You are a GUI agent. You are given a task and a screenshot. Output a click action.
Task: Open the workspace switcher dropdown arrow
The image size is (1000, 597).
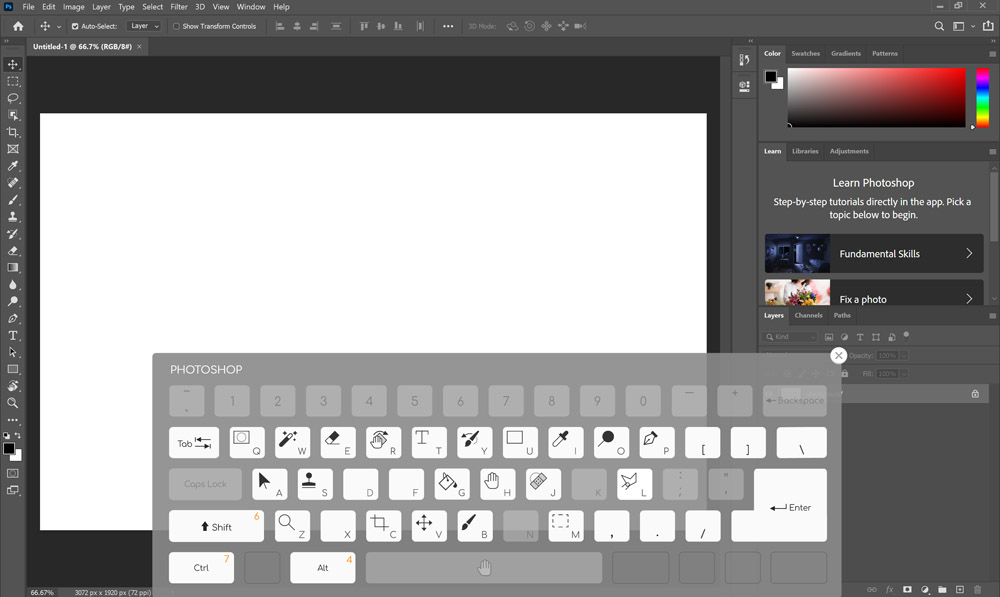coord(973,26)
